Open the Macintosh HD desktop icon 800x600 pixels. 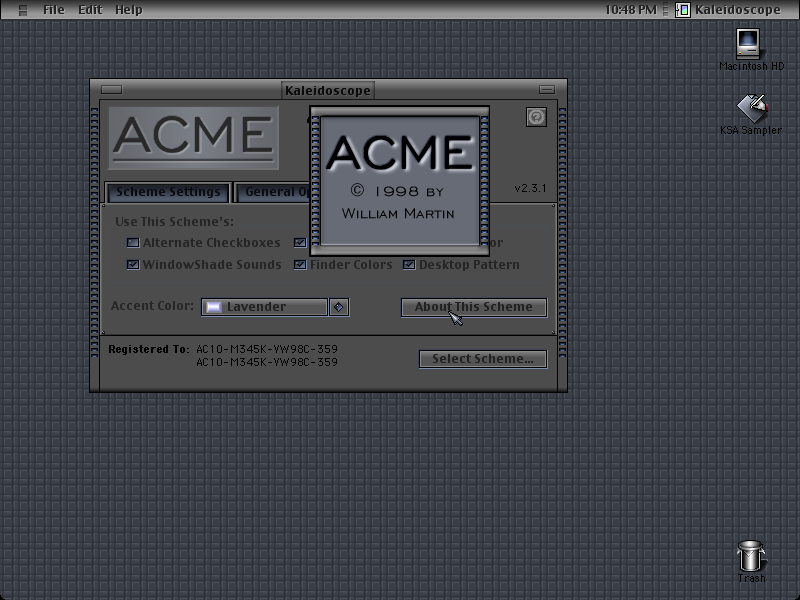click(748, 44)
